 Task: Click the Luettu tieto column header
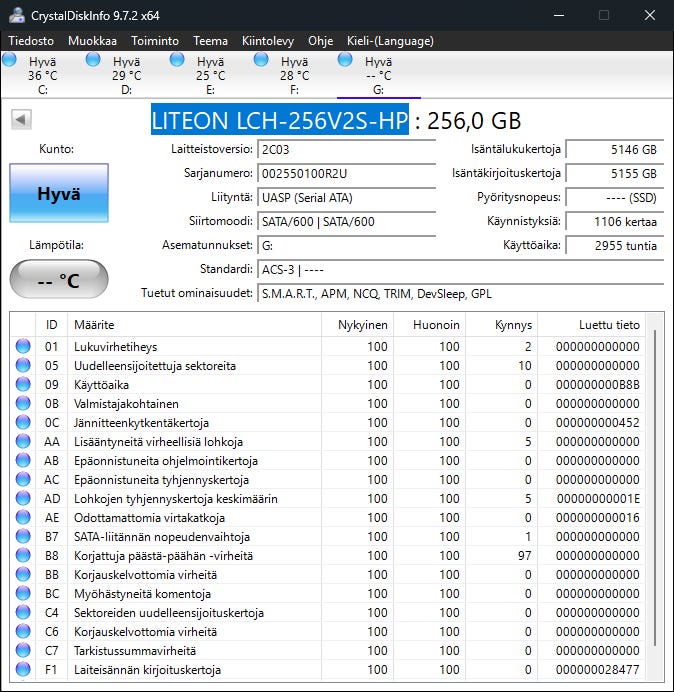[x=608, y=325]
